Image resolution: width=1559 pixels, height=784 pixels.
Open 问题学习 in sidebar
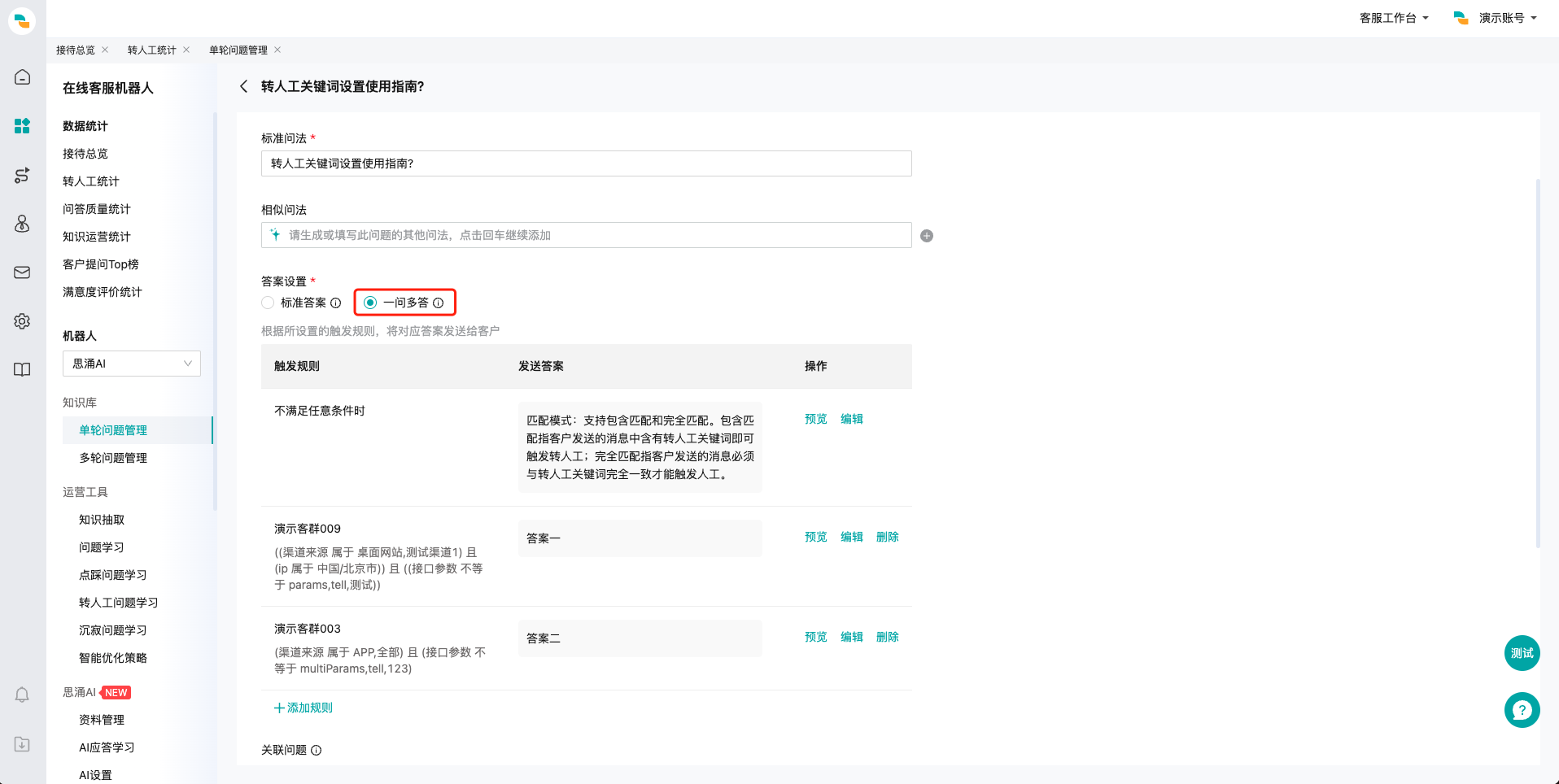point(102,547)
